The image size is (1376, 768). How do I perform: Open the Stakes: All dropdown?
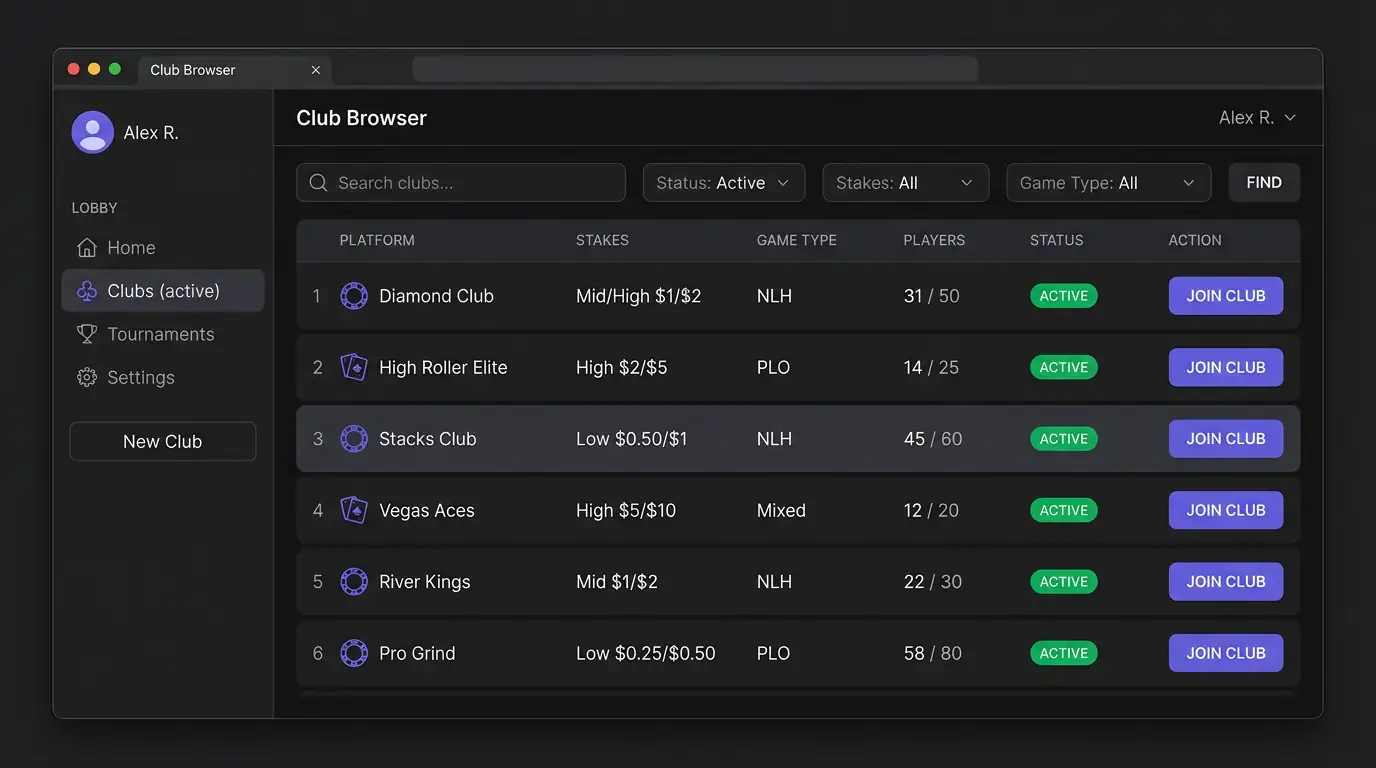tap(905, 182)
